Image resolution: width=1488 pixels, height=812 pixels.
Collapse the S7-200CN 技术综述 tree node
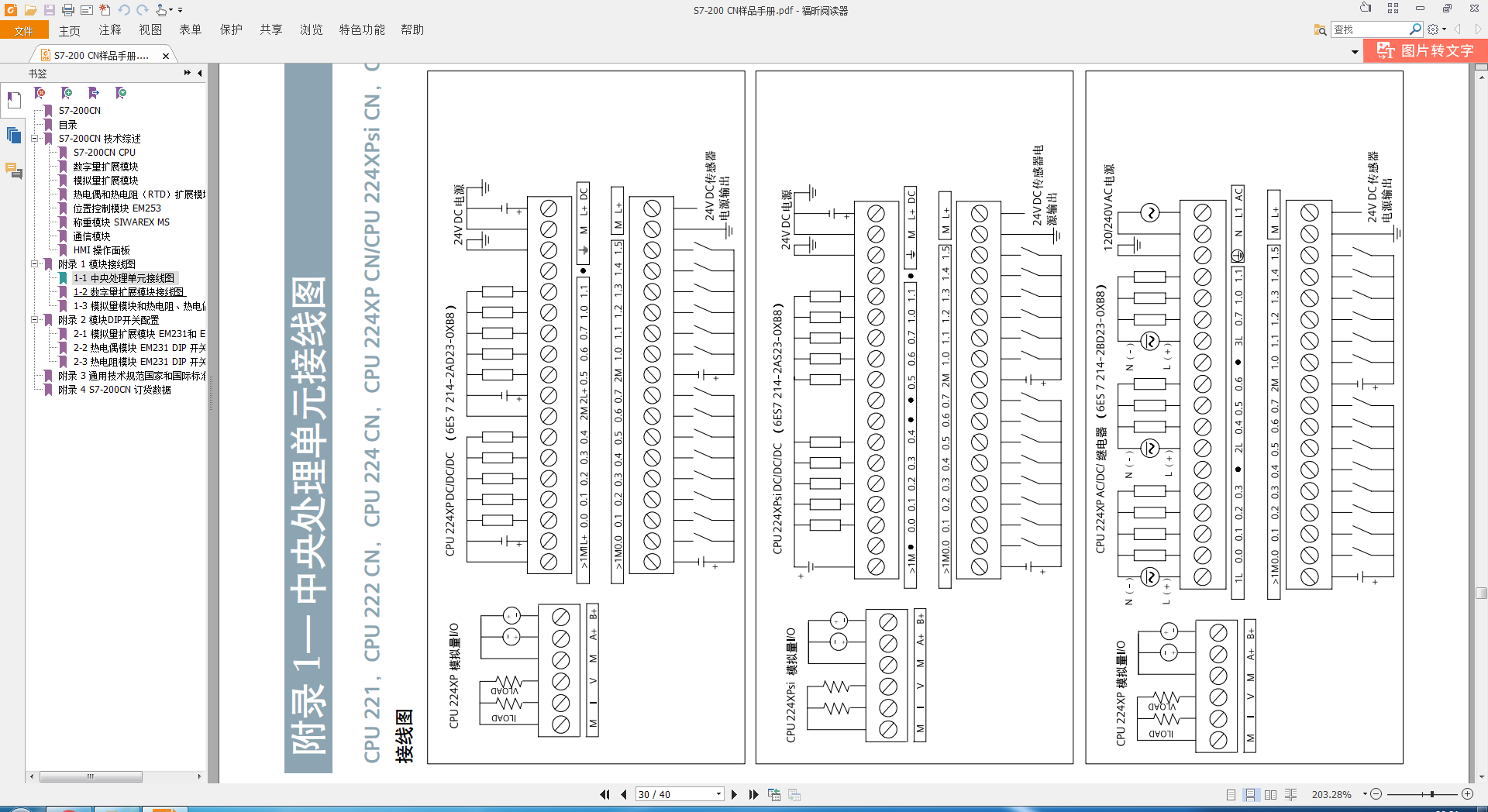(35, 139)
